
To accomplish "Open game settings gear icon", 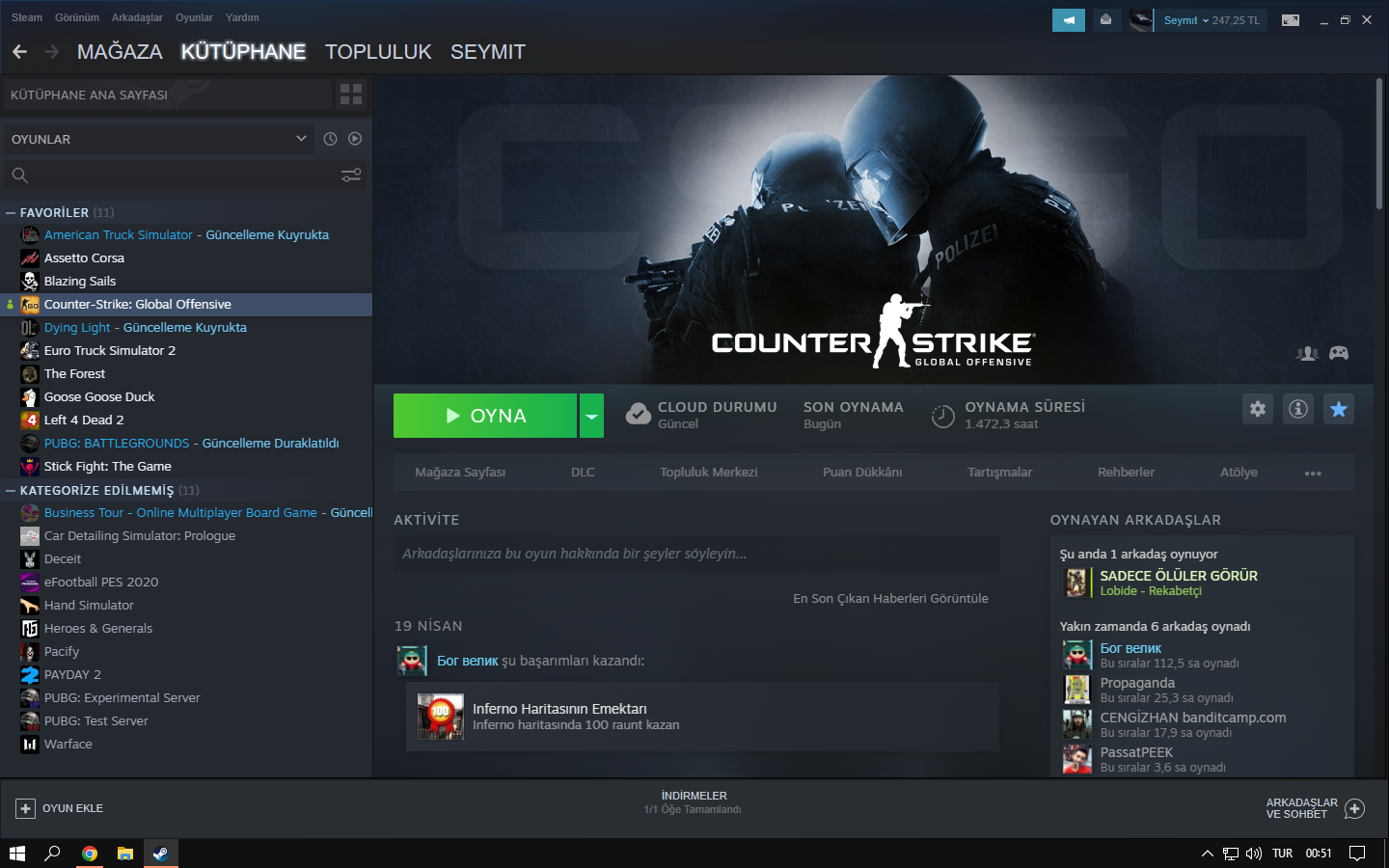I will [1258, 409].
